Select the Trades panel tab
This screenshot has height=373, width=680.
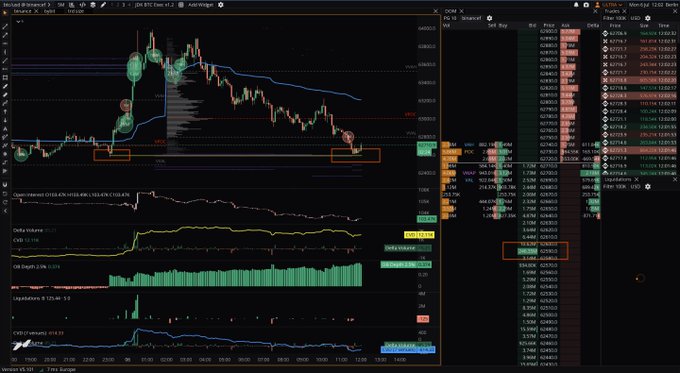click(611, 11)
